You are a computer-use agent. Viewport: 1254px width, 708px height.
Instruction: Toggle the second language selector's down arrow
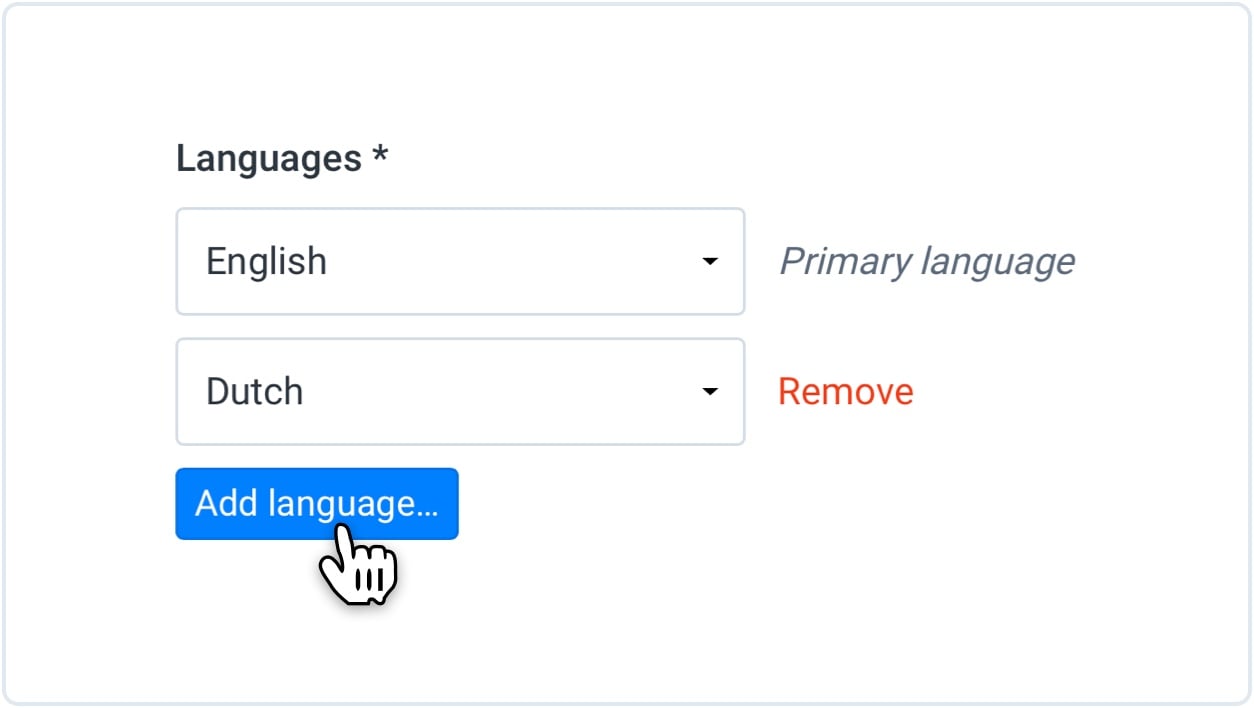click(x=710, y=391)
